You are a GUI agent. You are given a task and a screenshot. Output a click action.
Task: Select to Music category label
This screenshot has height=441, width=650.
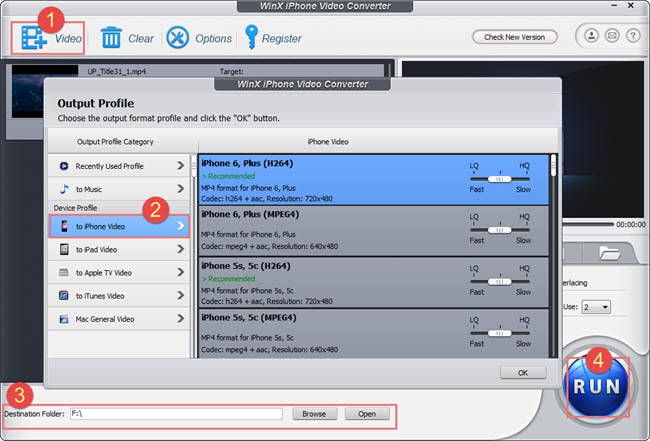89,189
